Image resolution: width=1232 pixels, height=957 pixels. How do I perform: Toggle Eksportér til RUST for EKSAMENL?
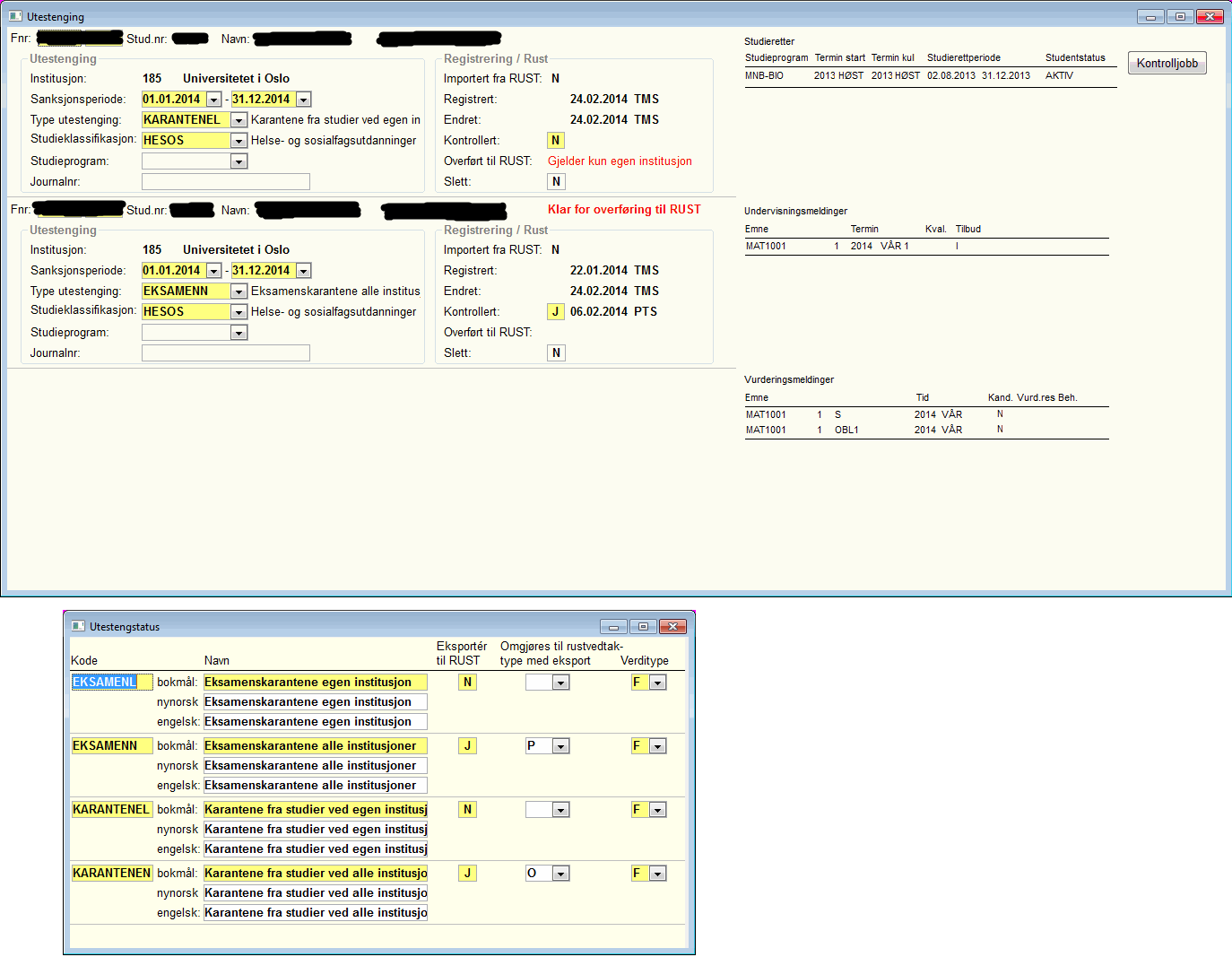pos(467,683)
